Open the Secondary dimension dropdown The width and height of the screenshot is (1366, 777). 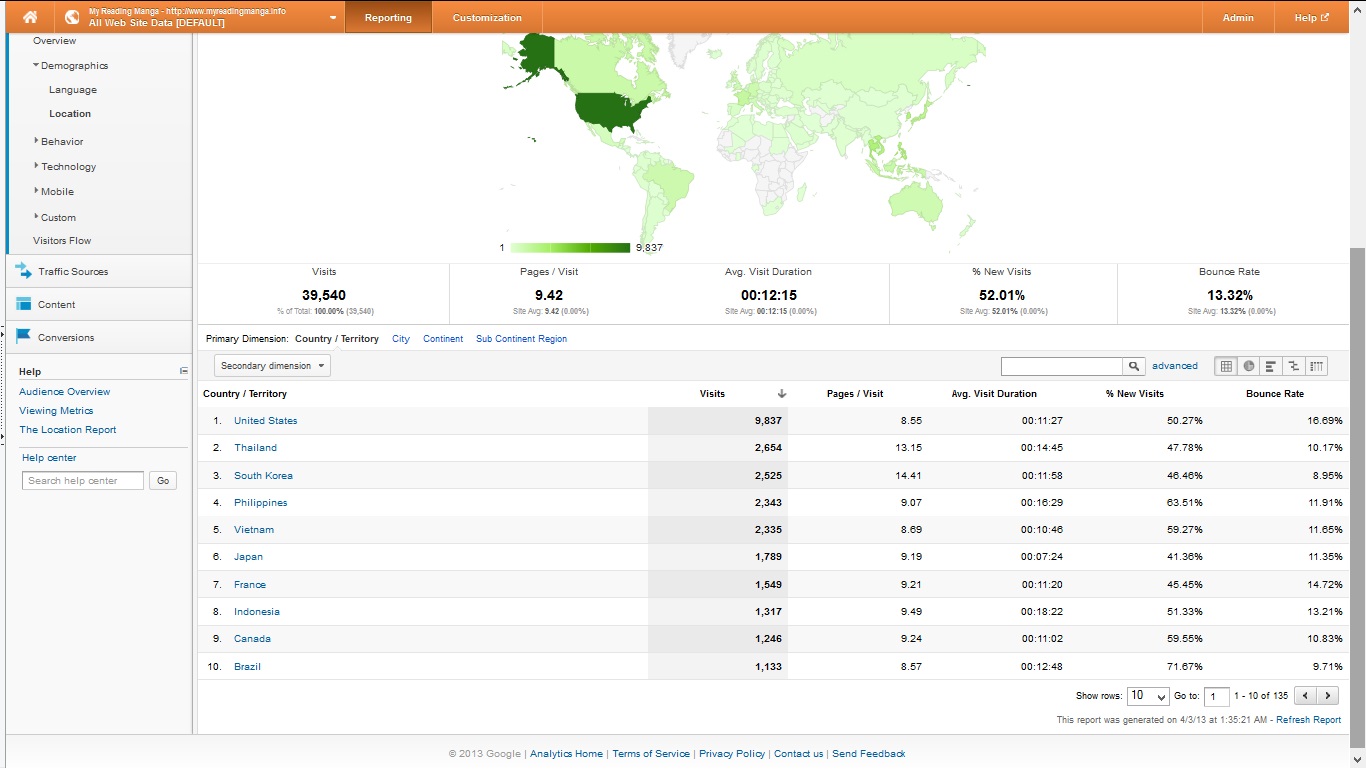[272, 366]
